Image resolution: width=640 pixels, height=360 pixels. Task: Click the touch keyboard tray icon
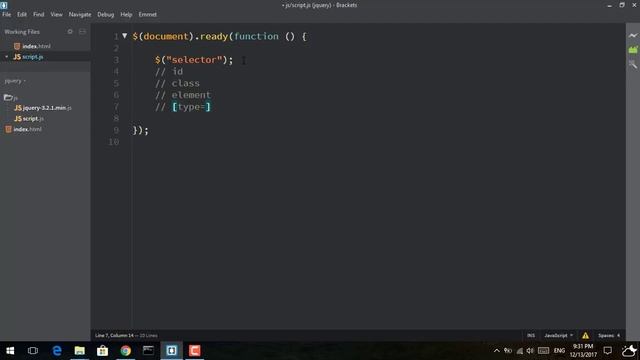pyautogui.click(x=543, y=351)
